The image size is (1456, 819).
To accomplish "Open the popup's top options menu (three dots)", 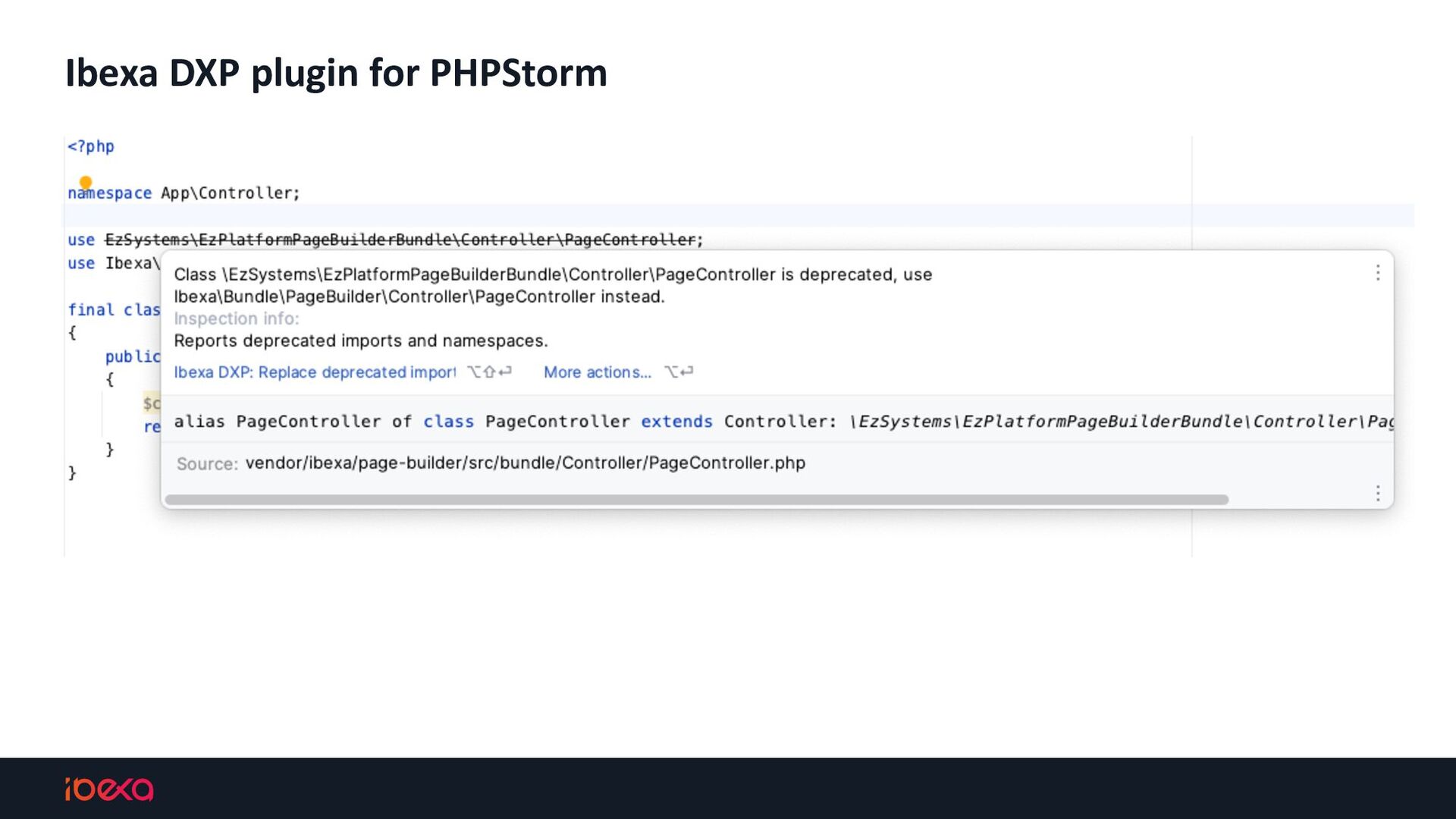I will click(x=1378, y=273).
